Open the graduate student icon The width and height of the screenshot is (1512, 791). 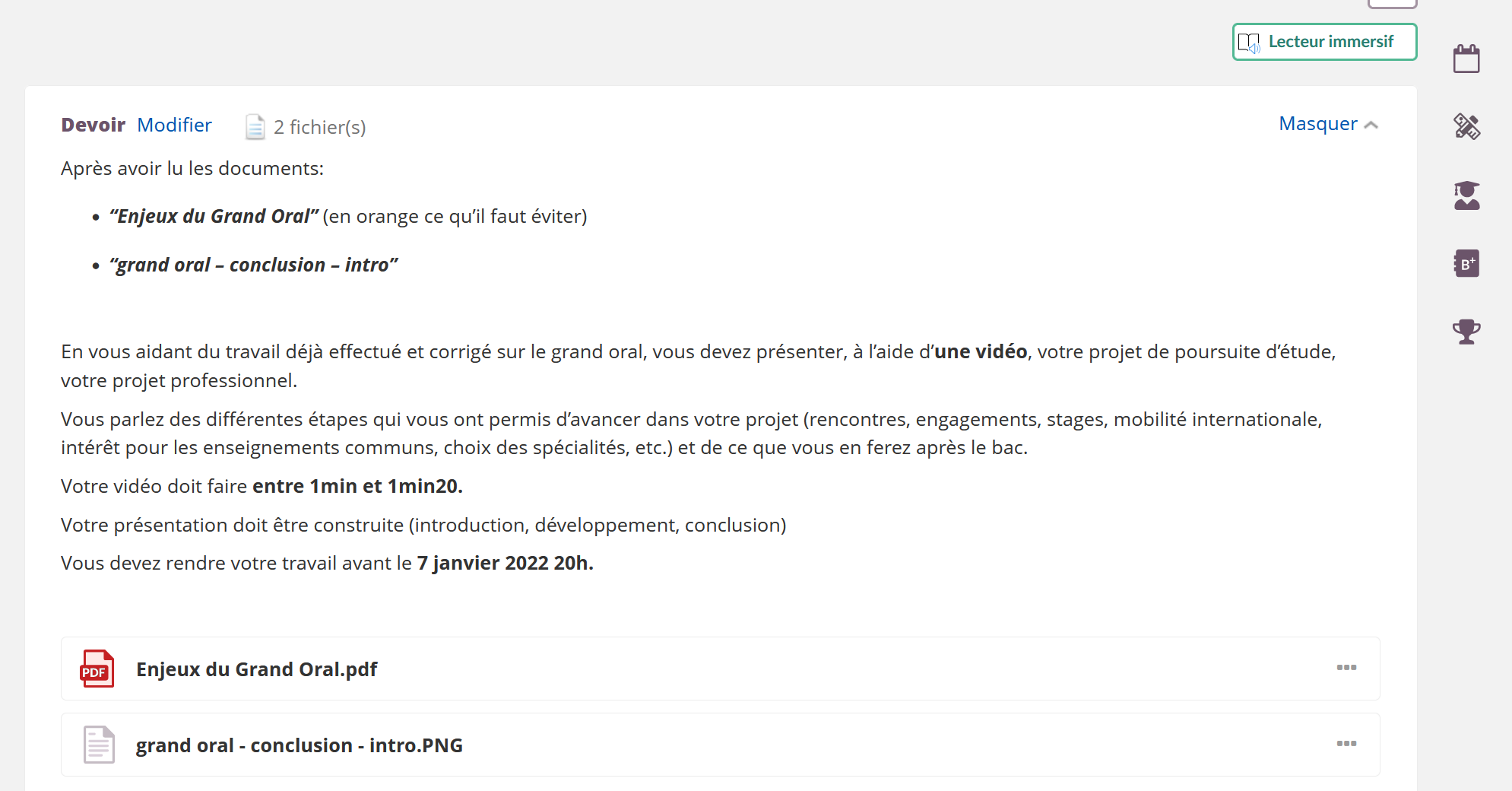[1466, 195]
